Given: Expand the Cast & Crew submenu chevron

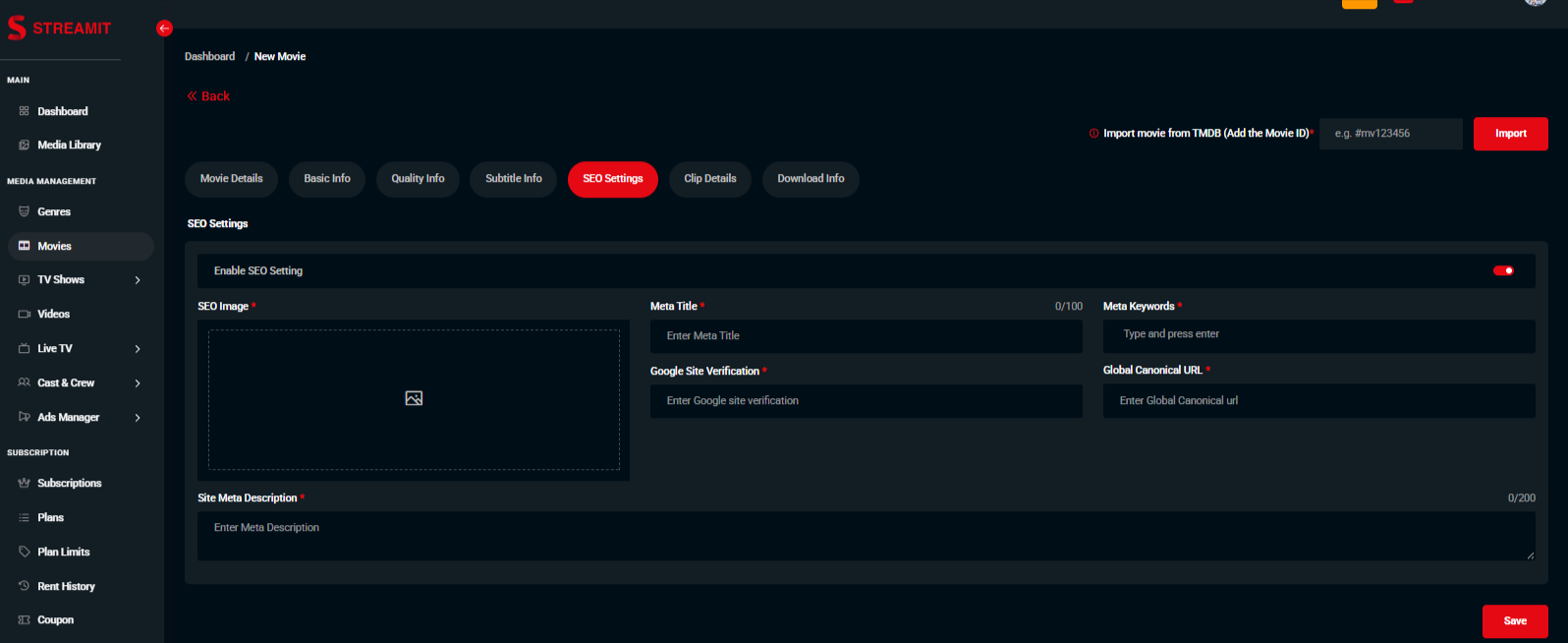Looking at the screenshot, I should point(138,383).
